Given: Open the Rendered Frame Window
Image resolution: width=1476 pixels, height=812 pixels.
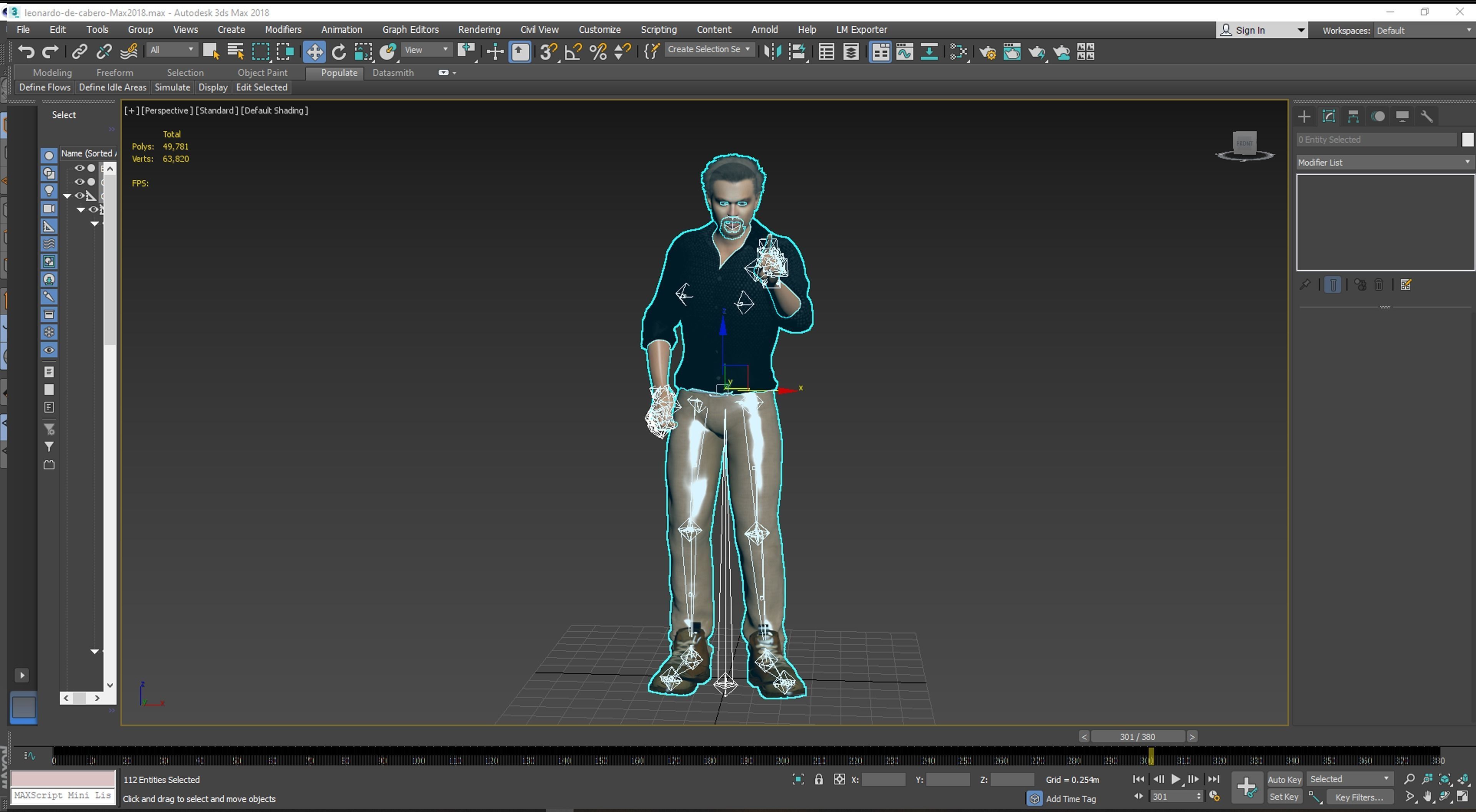Looking at the screenshot, I should tap(1012, 52).
